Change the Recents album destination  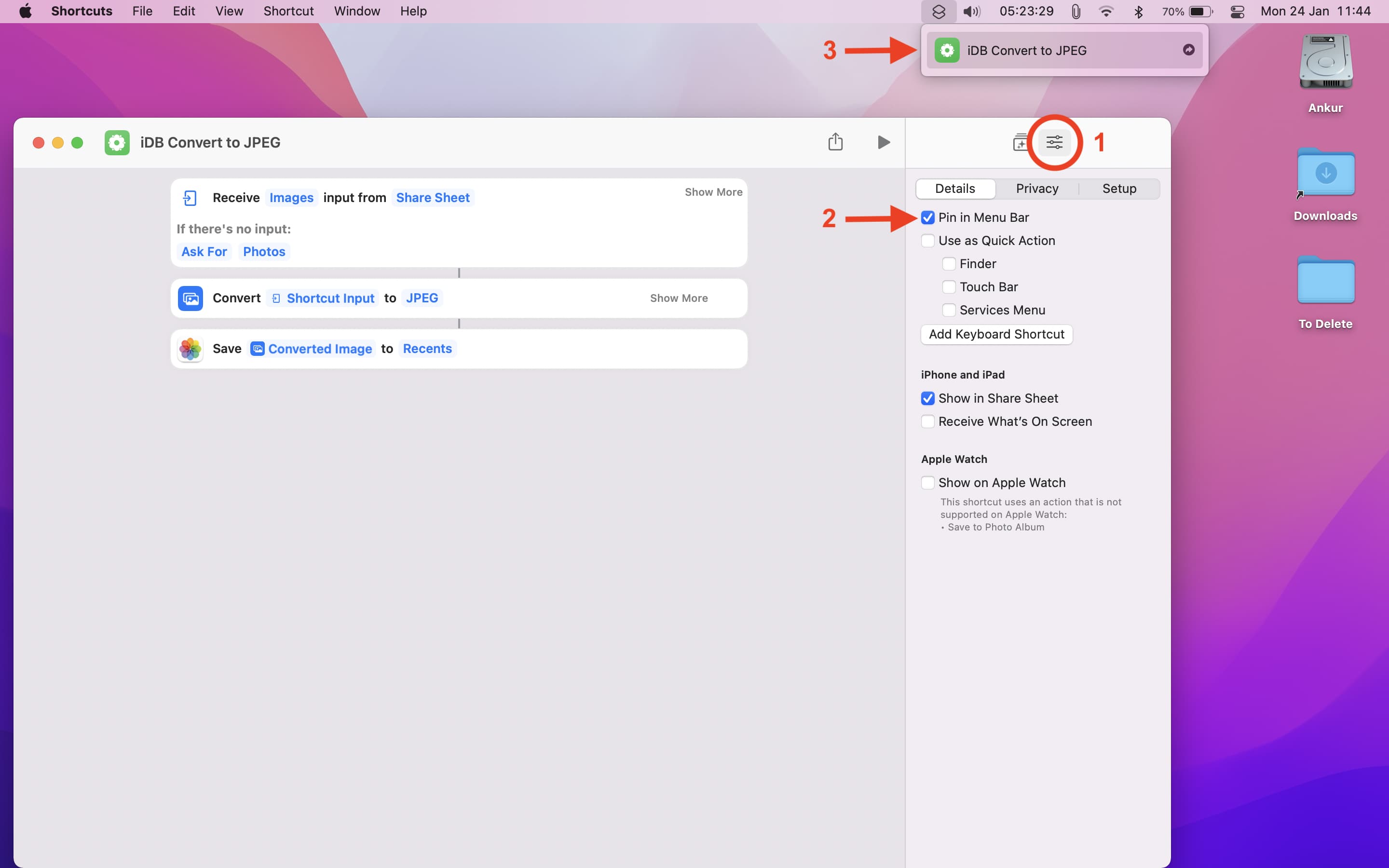[x=427, y=349]
